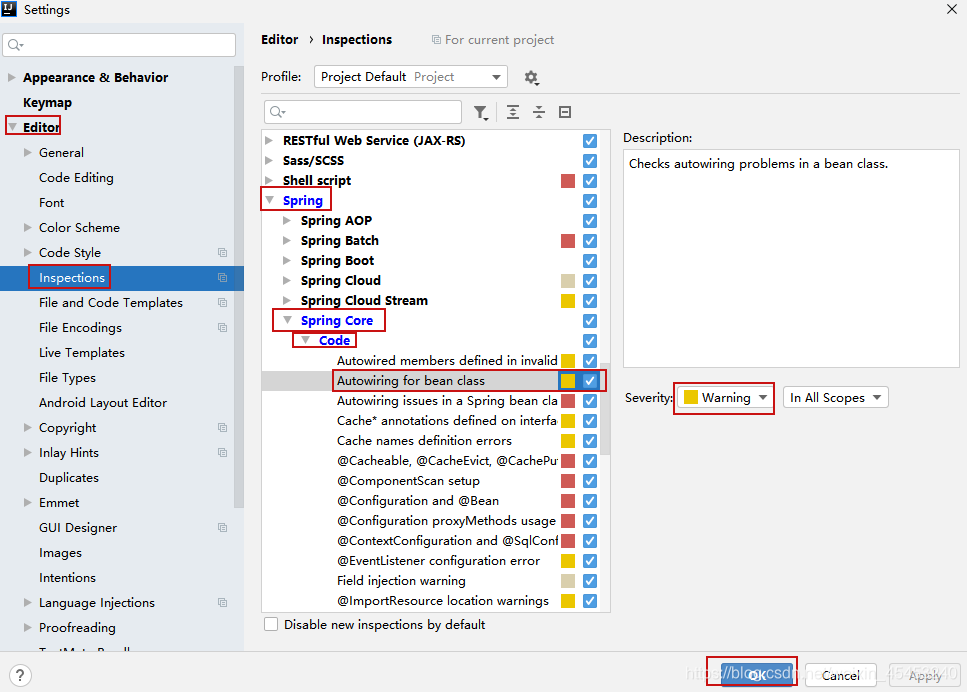Toggle the Field injection warning checkbox
The image size is (967, 692).
pos(590,581)
